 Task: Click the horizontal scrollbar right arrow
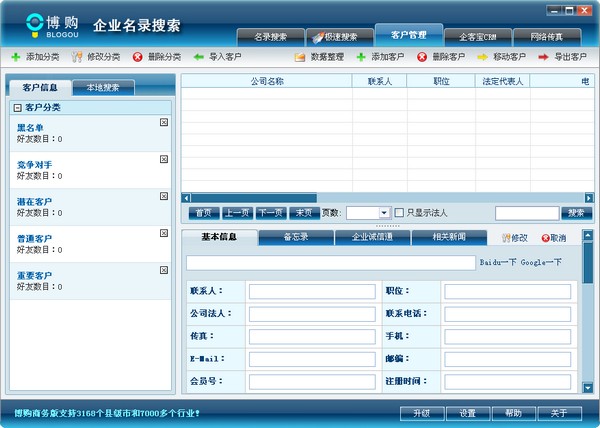[x=589, y=198]
